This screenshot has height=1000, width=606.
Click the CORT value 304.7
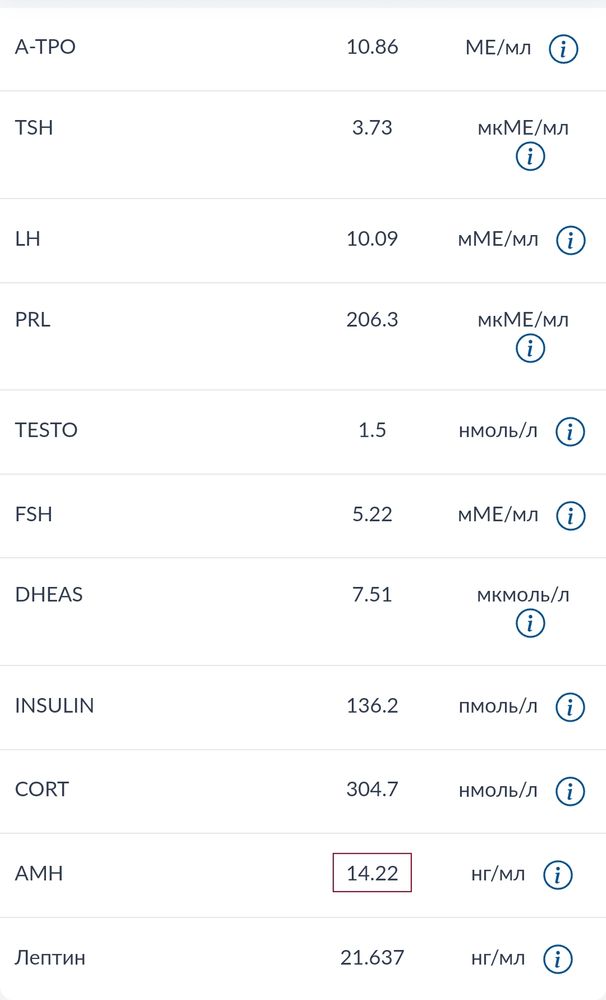pyautogui.click(x=372, y=789)
